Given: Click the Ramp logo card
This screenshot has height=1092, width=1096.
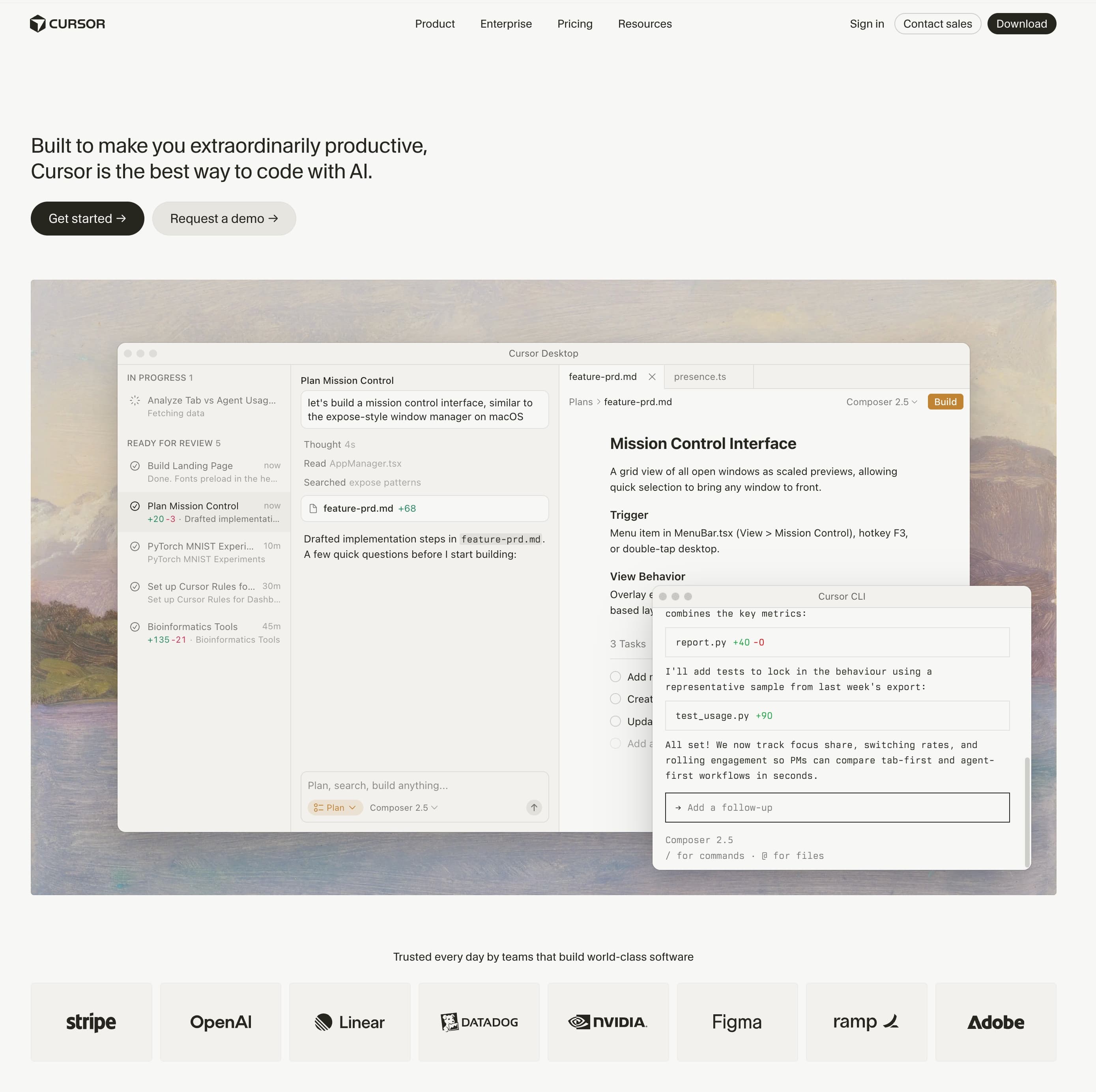Looking at the screenshot, I should click(x=866, y=1022).
